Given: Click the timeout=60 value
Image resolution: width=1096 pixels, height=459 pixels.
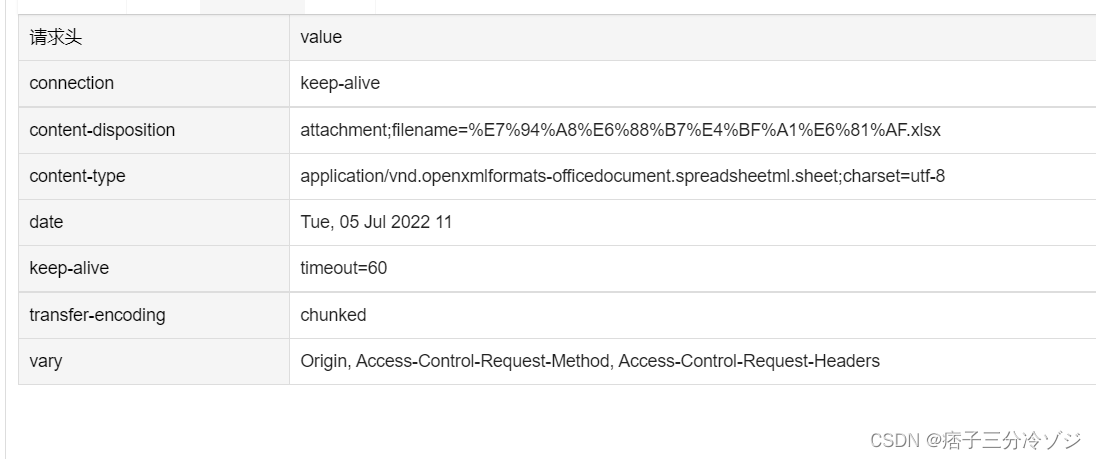Looking at the screenshot, I should [x=343, y=268].
